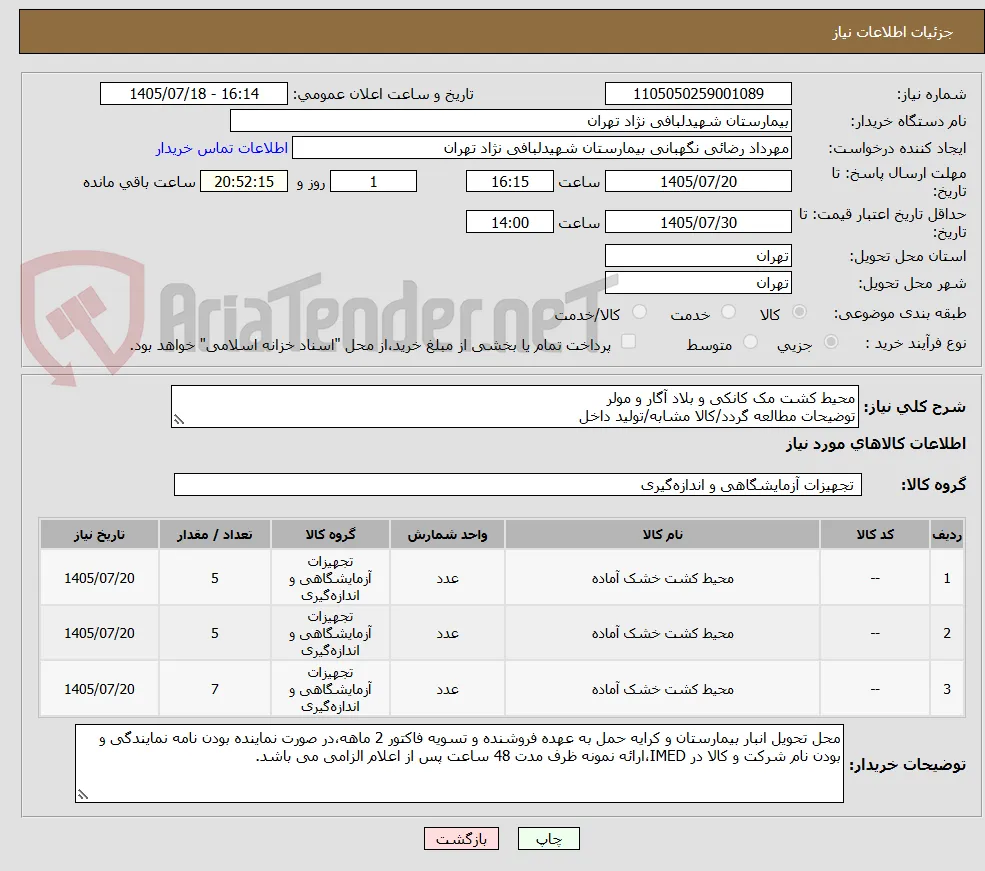
Task: Click the delivery city field تهران
Action: pos(698,283)
